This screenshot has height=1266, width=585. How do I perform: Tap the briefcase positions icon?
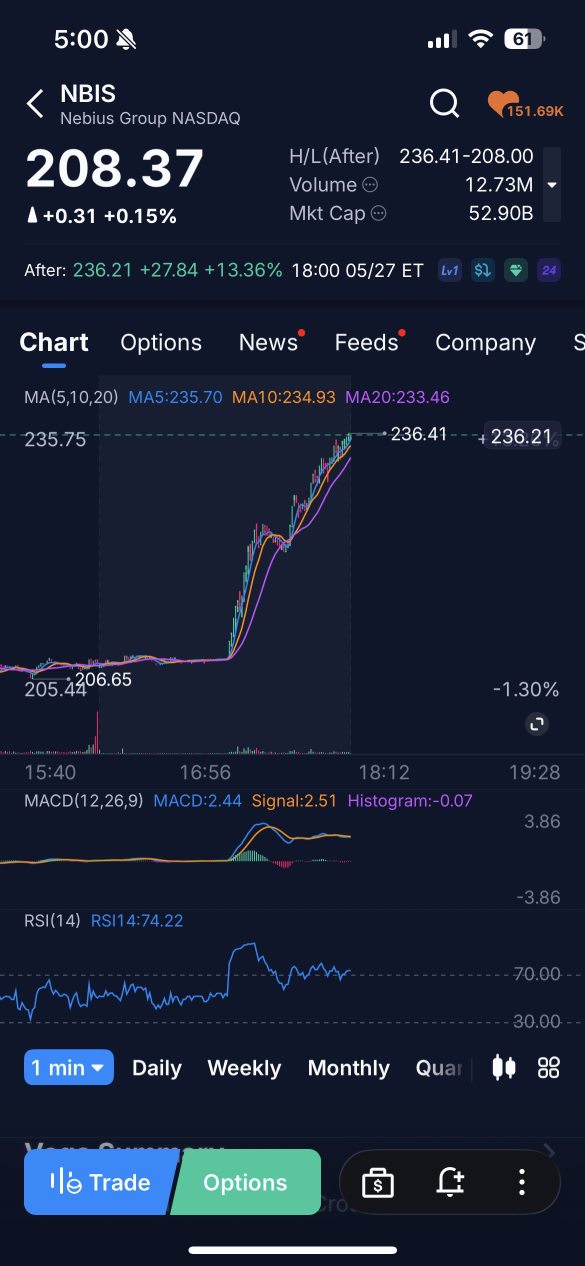click(x=377, y=1183)
